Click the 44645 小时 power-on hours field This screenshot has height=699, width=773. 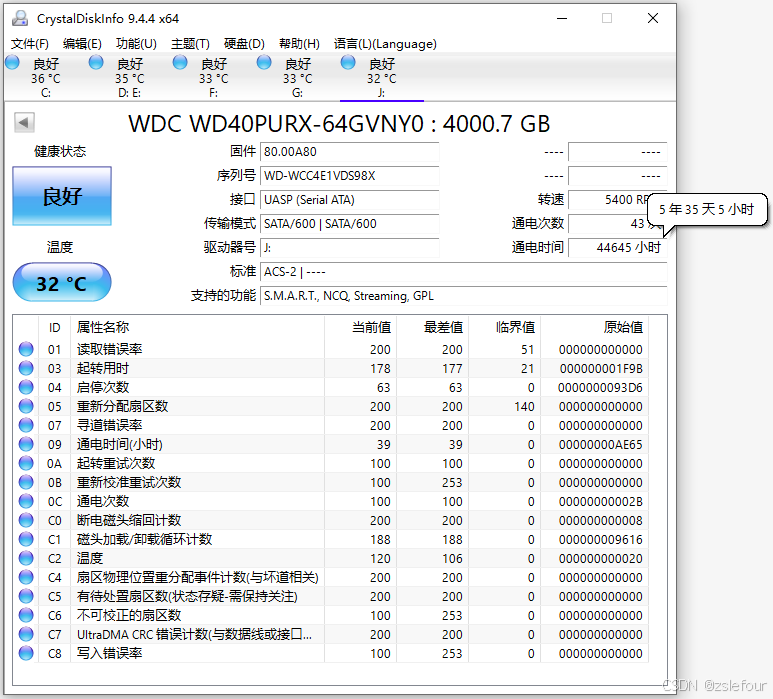click(x=618, y=247)
